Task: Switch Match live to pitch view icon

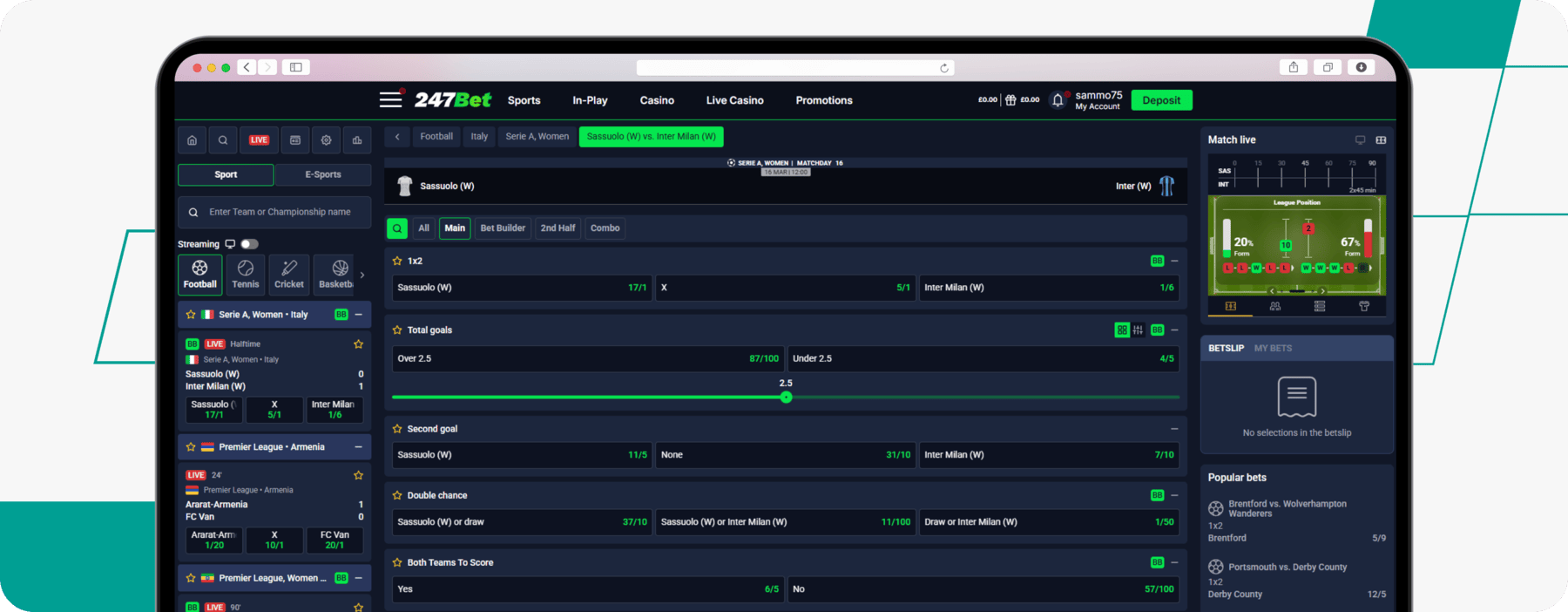Action: (x=1381, y=140)
